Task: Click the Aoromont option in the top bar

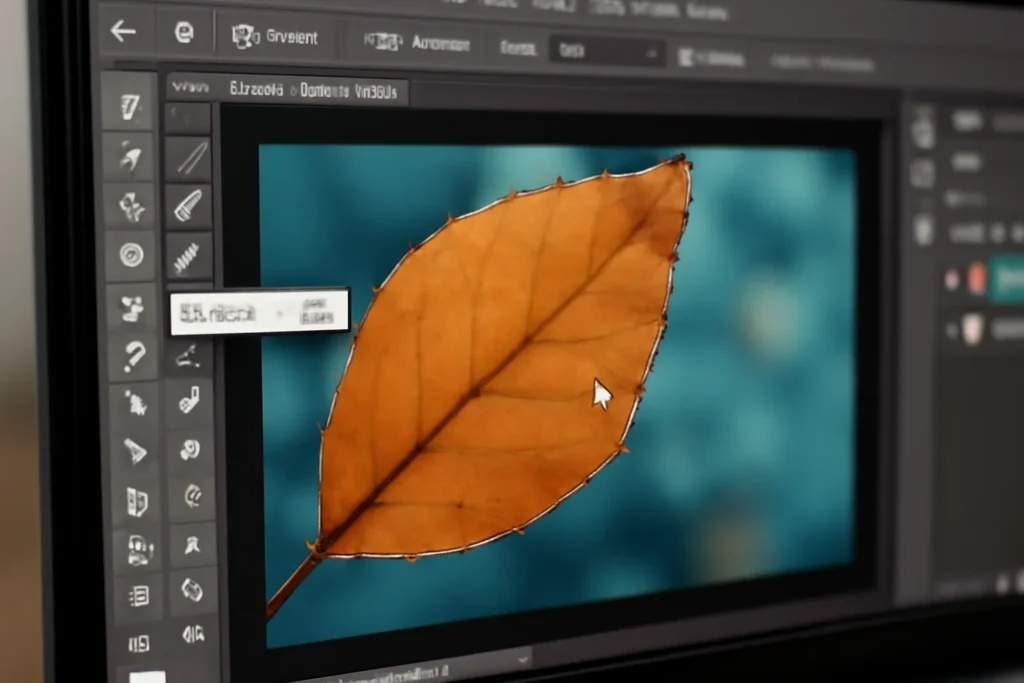Action: [417, 43]
